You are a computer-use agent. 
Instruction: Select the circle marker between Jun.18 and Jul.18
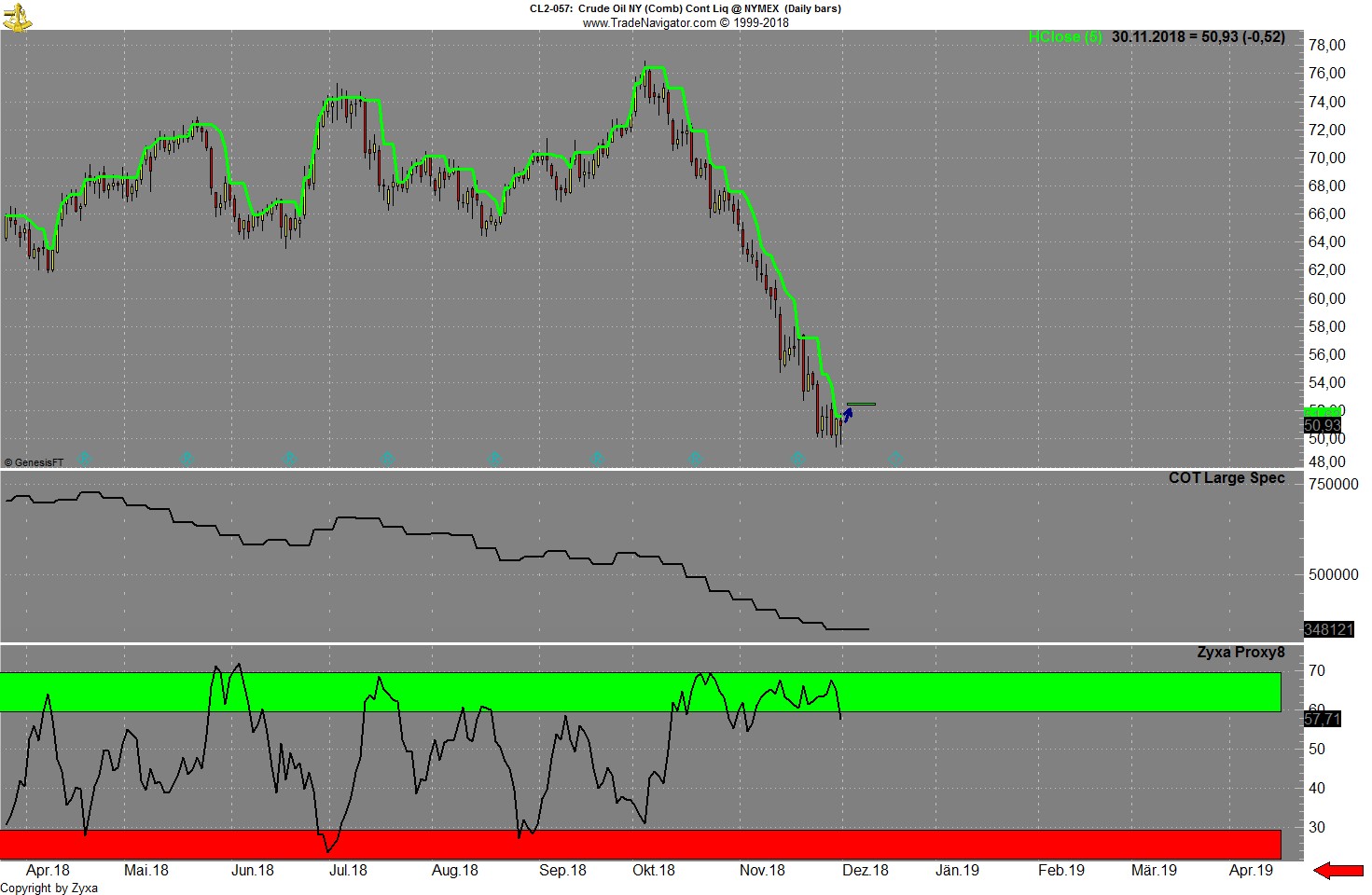click(x=289, y=458)
